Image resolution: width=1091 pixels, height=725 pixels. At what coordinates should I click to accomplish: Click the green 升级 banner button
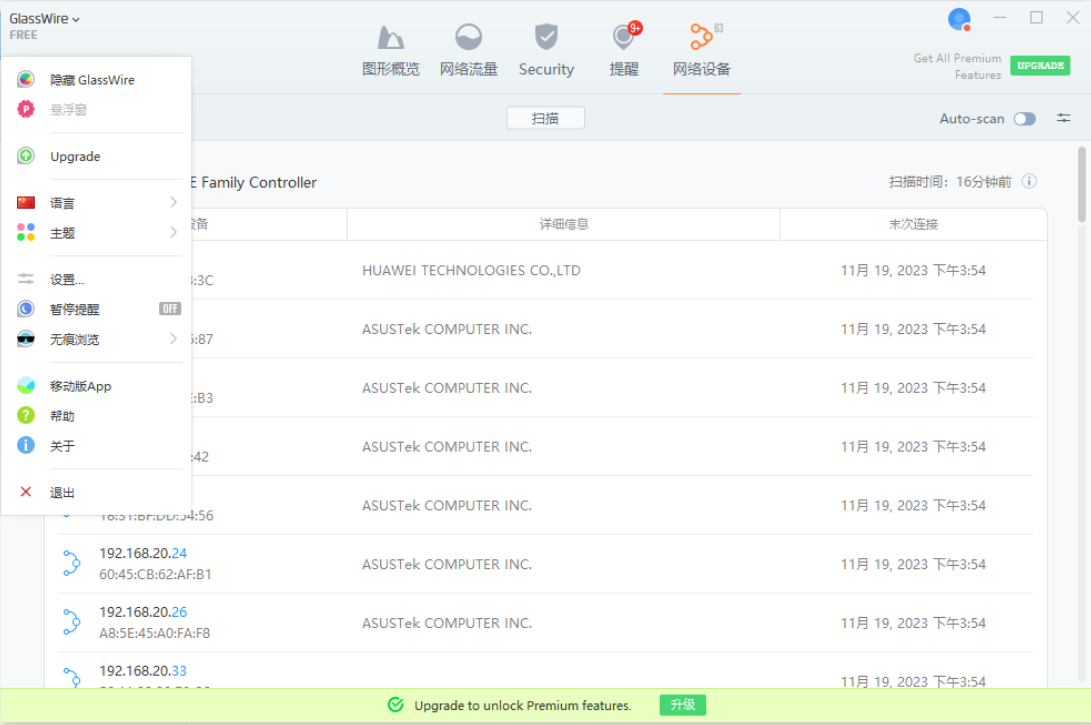click(683, 705)
